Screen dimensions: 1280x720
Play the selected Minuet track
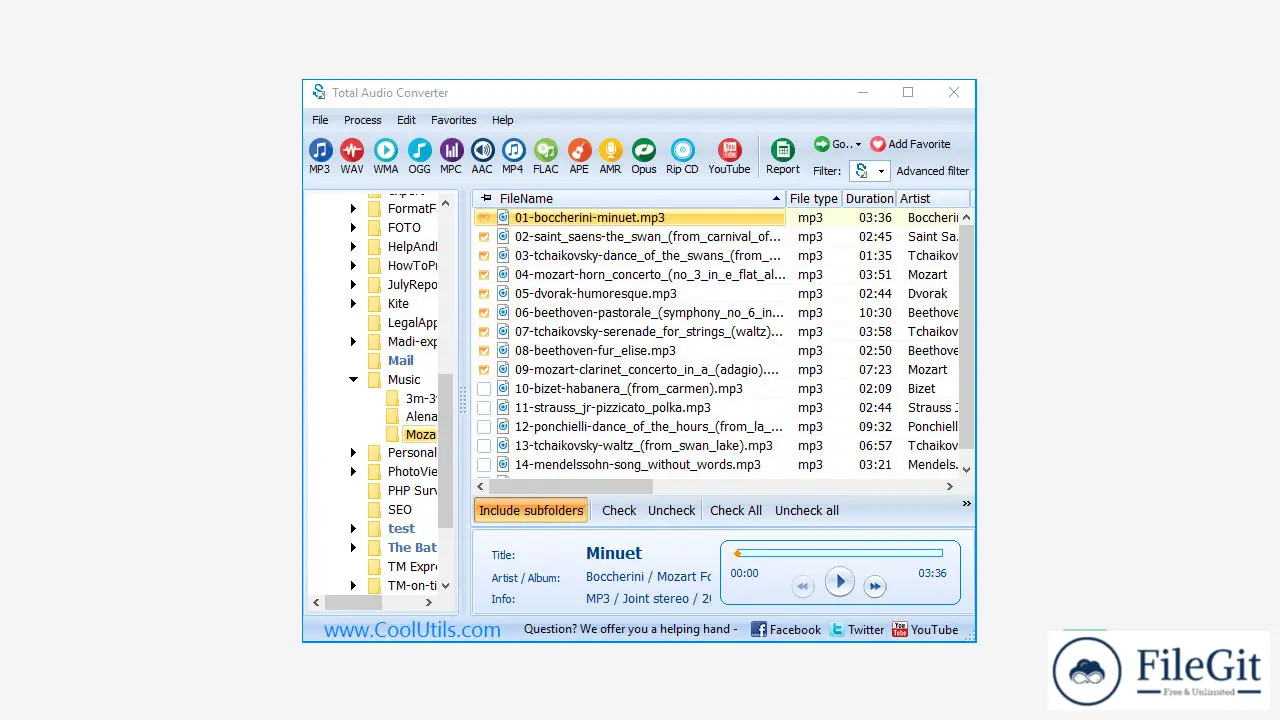[x=839, y=581]
